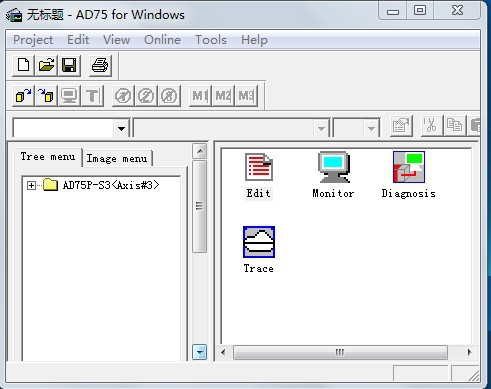Switch to the Image menu tab
The image size is (491, 389).
(117, 159)
